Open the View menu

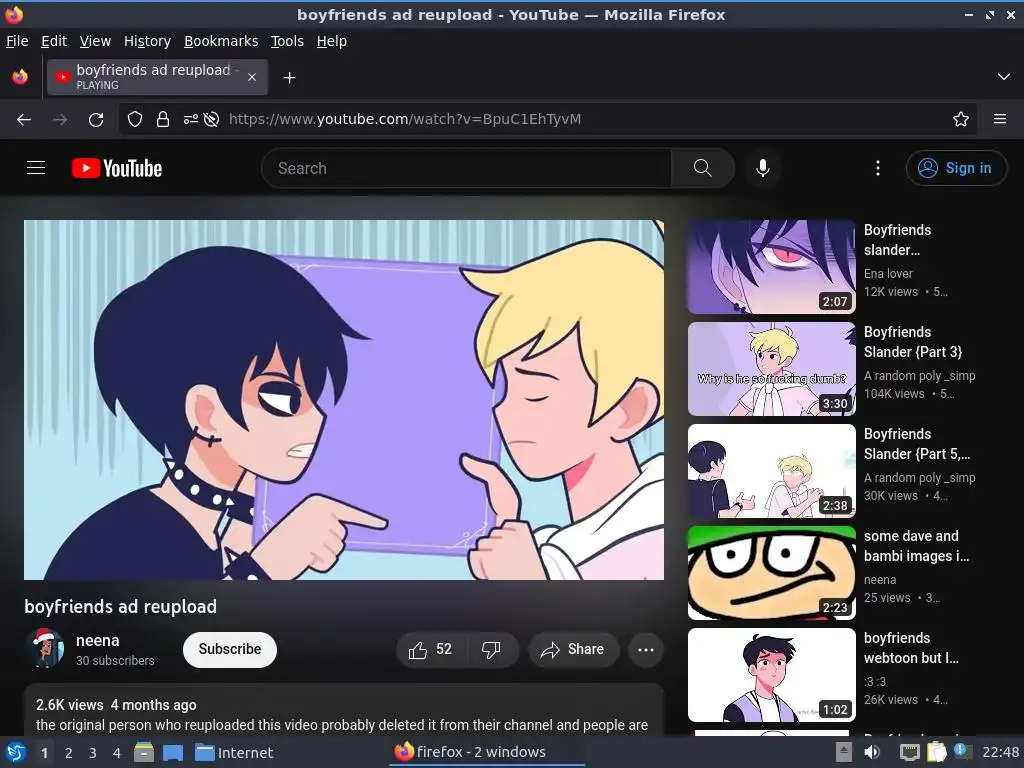pyautogui.click(x=95, y=41)
